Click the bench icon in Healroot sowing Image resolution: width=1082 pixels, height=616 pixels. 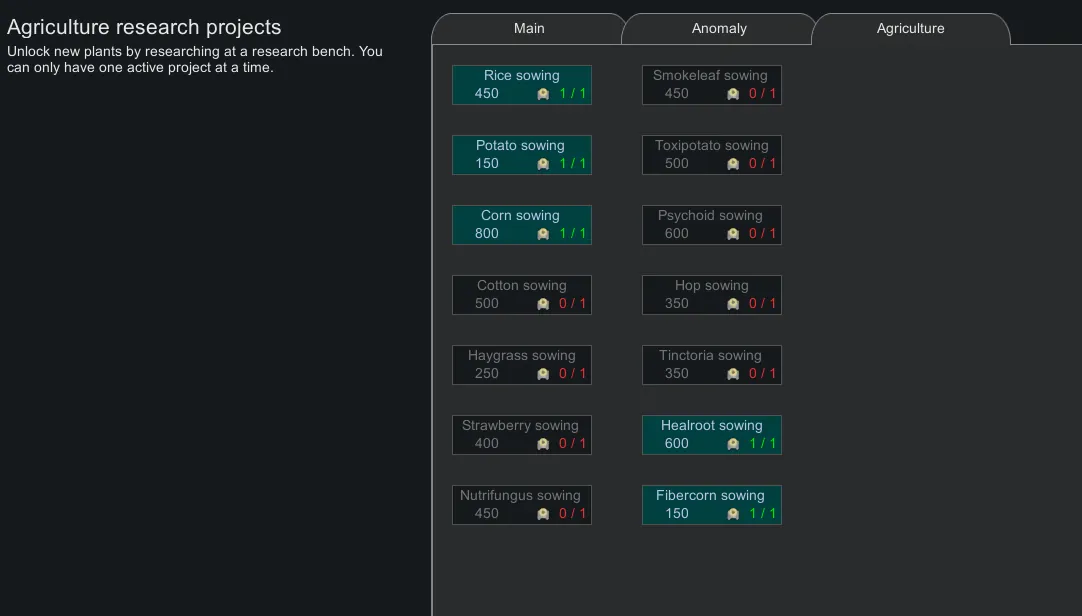coord(733,444)
